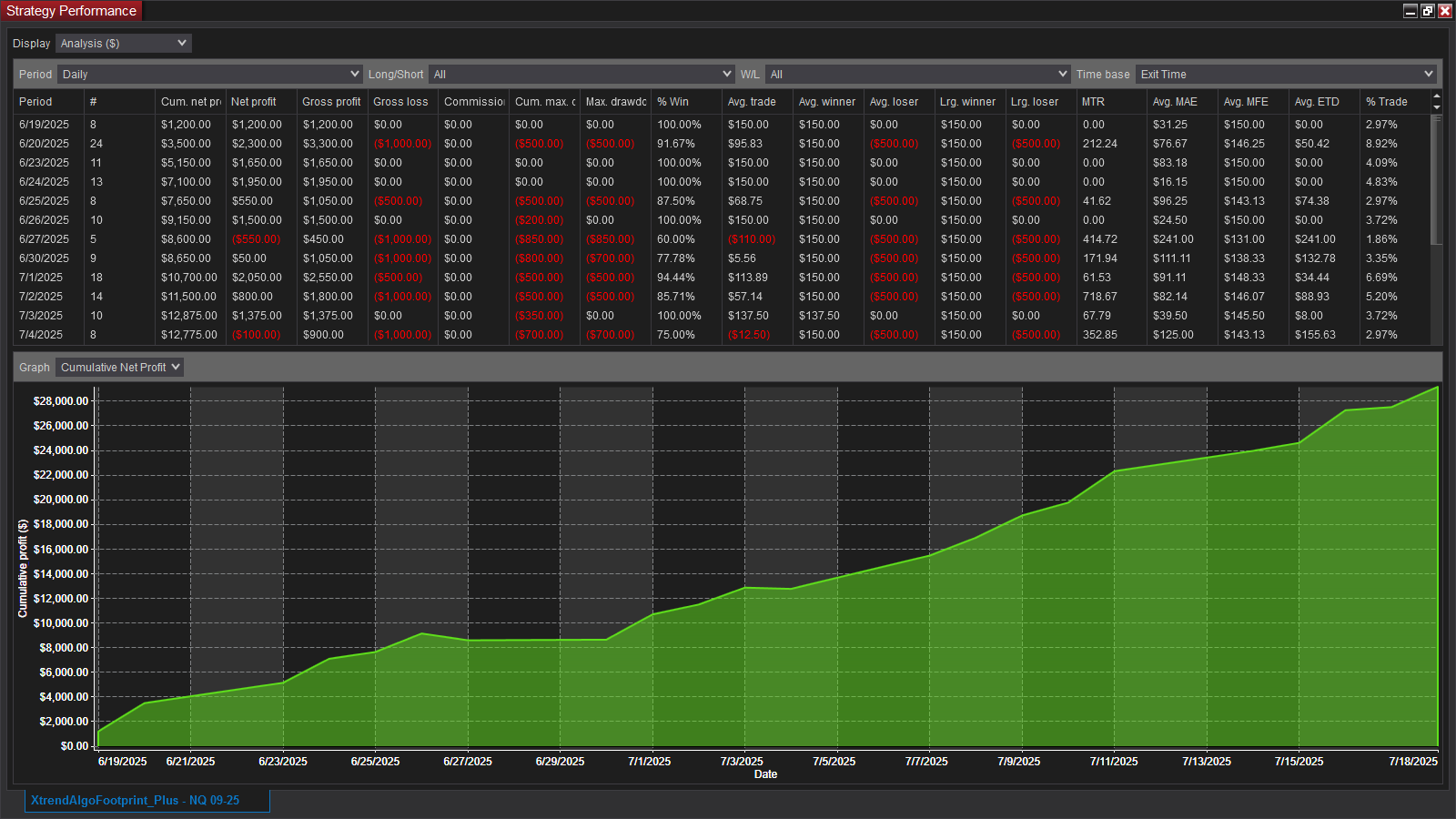Click the Cum. max. drawdown column header
The image size is (1456, 819).
click(545, 101)
